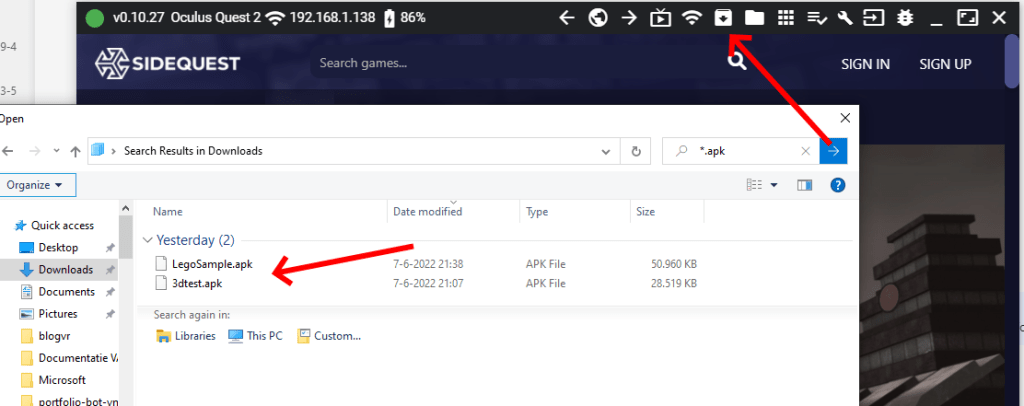The width and height of the screenshot is (1024, 406).
Task: Open the view options dropdown arrow
Action: click(x=774, y=185)
